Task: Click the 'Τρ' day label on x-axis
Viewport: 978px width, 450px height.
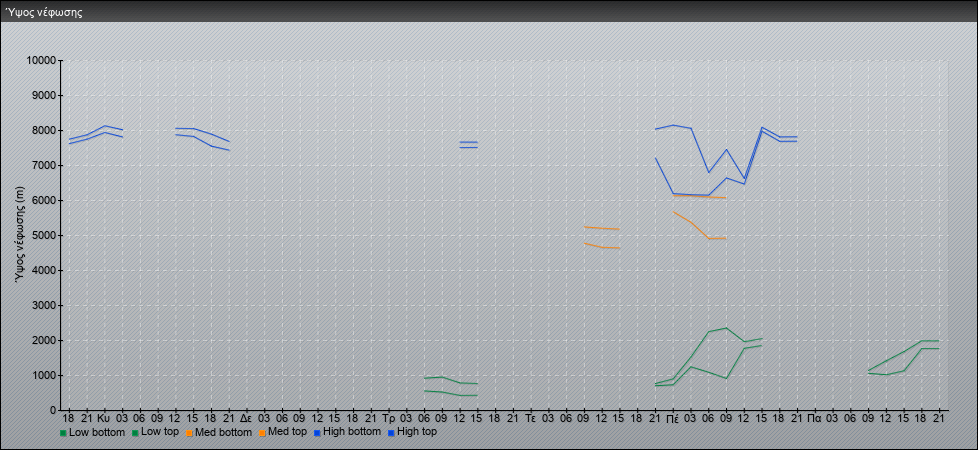Action: click(x=389, y=417)
